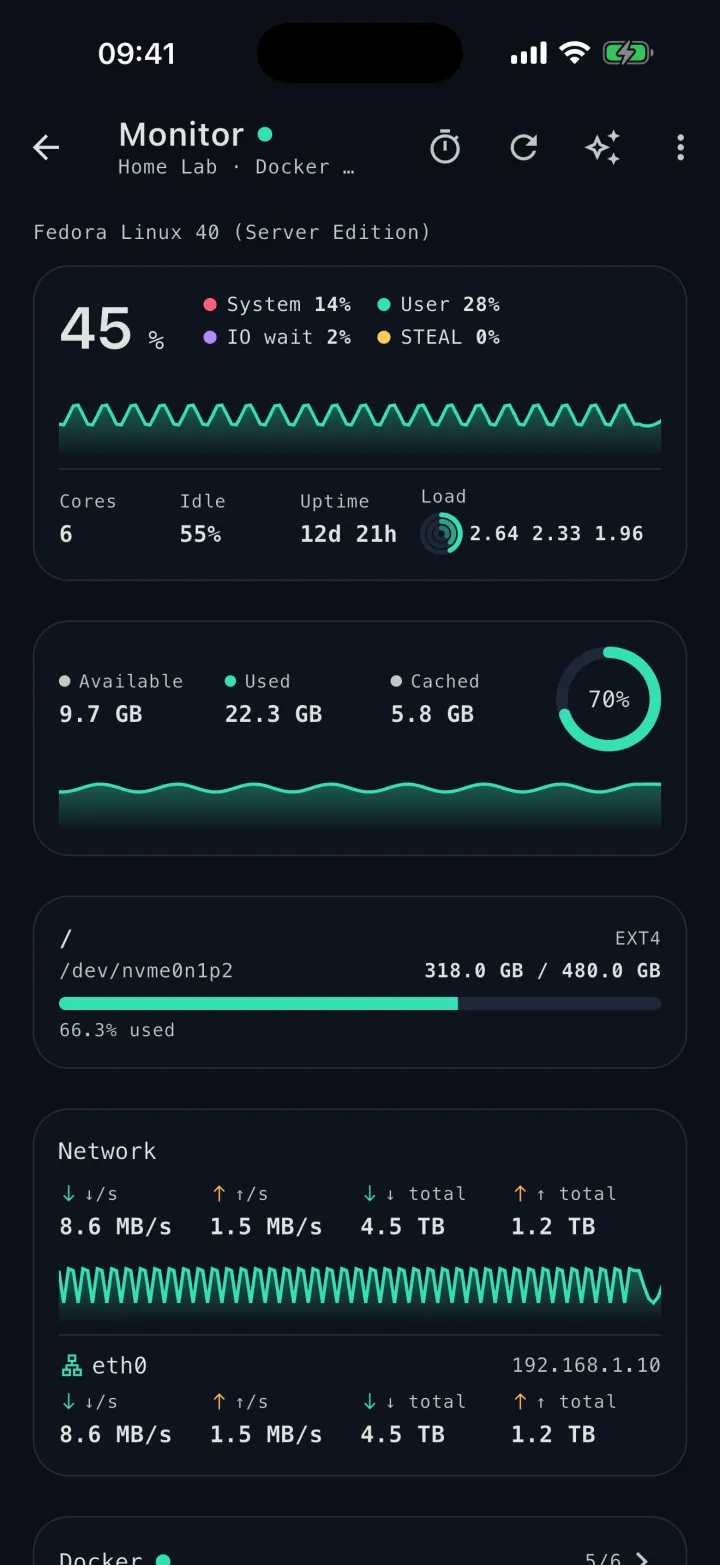This screenshot has height=1565, width=720.
Task: Tap Network card 1.2 TB upload total
Action: 553,1226
